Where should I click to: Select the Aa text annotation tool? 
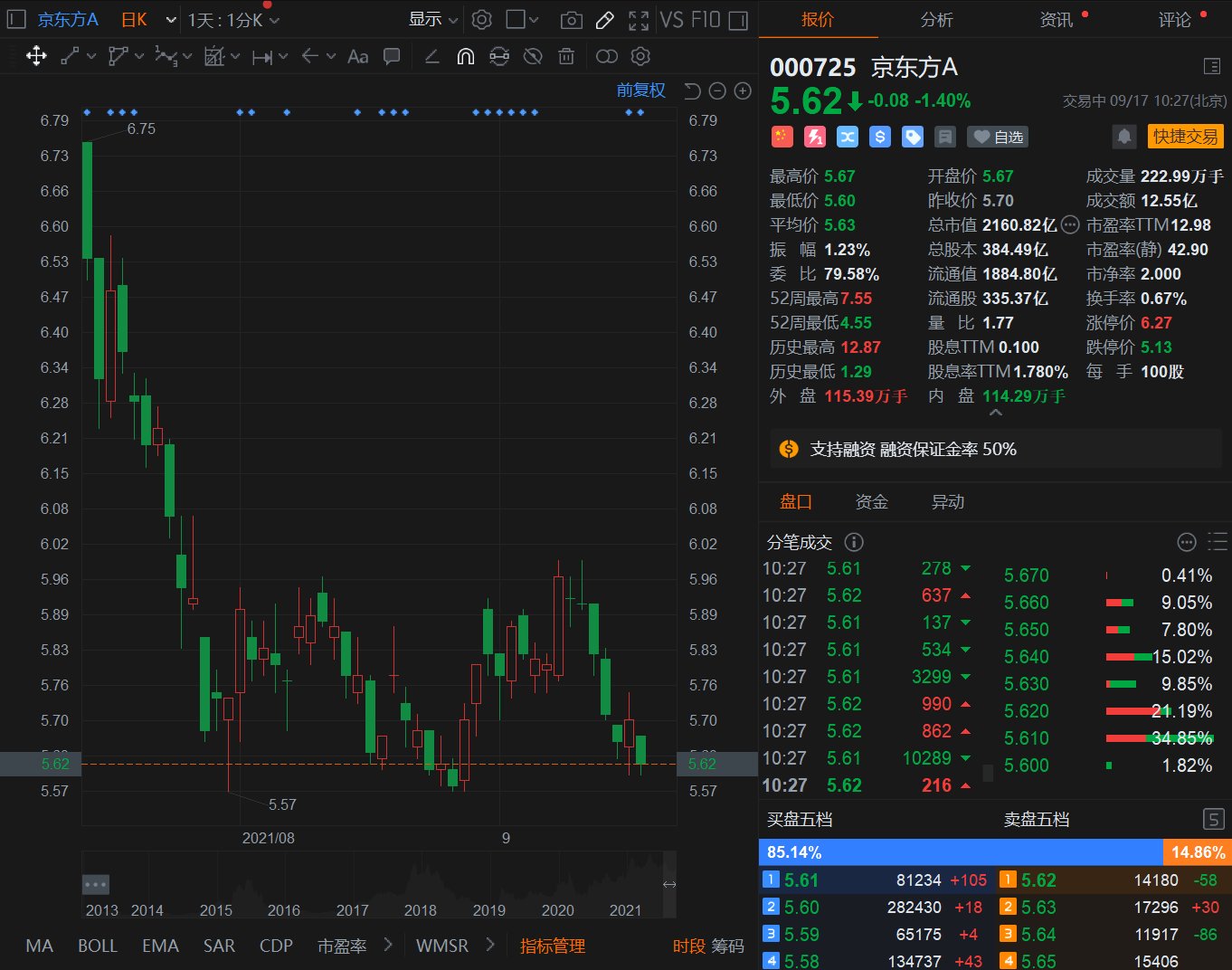tap(358, 56)
